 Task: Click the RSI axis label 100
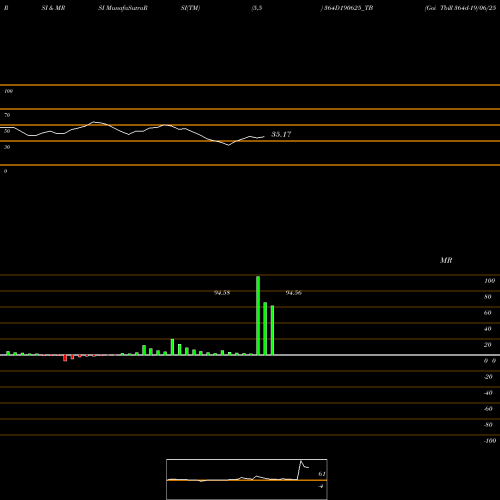8,91
